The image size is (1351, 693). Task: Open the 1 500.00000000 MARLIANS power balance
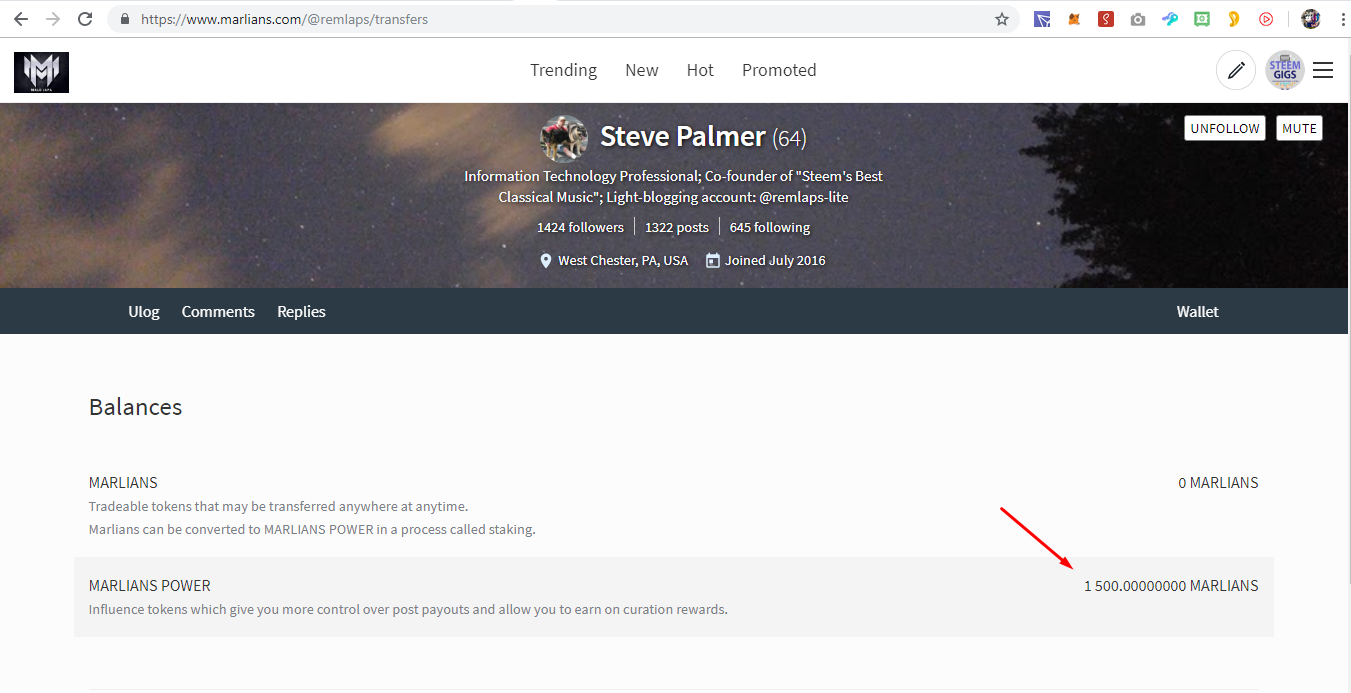tap(1171, 586)
